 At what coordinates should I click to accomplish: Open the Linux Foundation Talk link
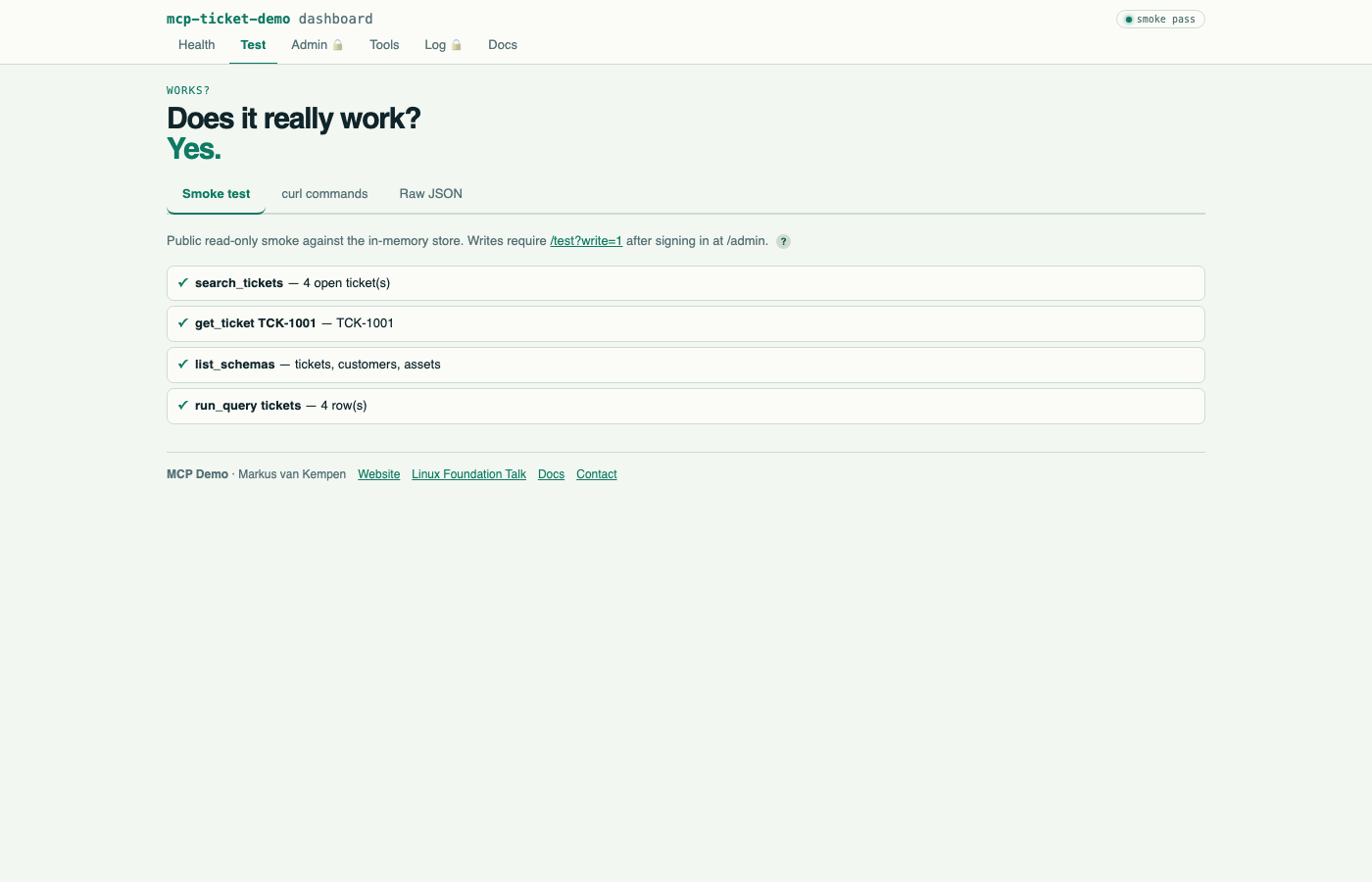(468, 474)
